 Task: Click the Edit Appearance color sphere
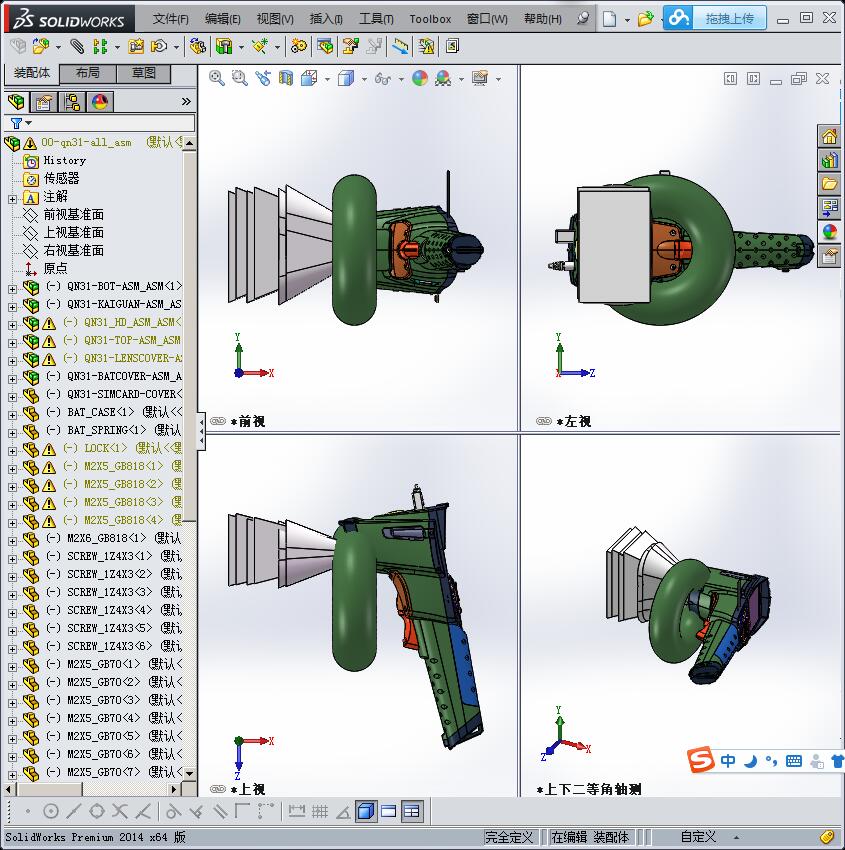coord(417,77)
